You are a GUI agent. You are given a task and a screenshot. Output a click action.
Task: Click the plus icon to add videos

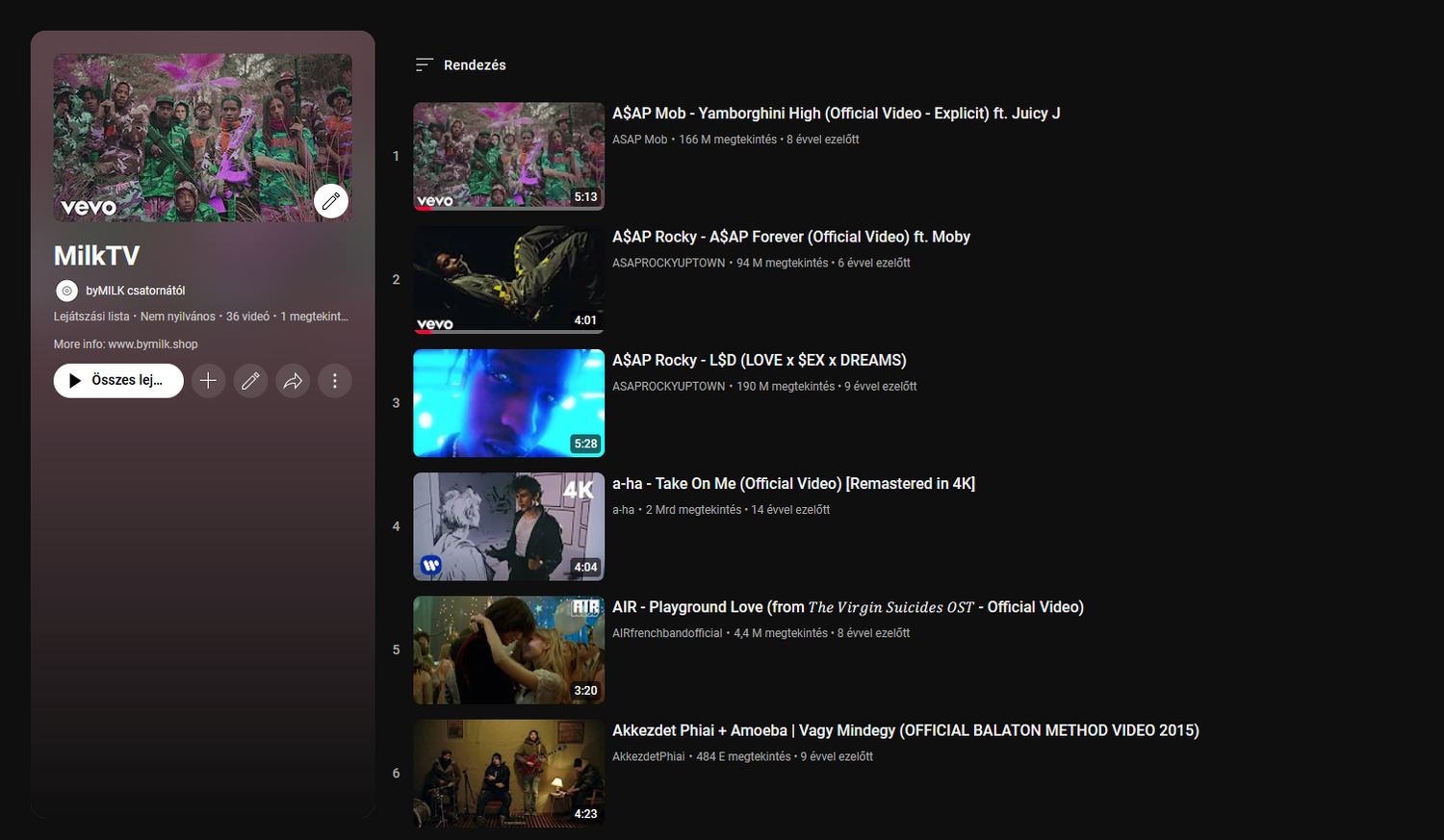point(208,381)
